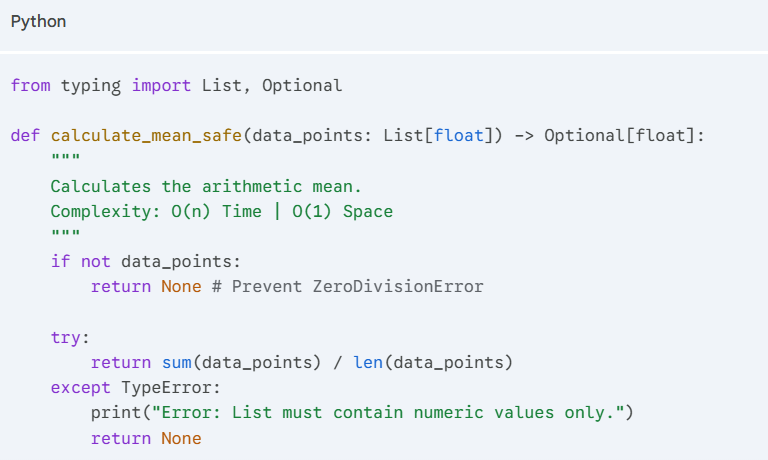Click the Python language label
Screen dimensions: 768x460
[38, 21]
